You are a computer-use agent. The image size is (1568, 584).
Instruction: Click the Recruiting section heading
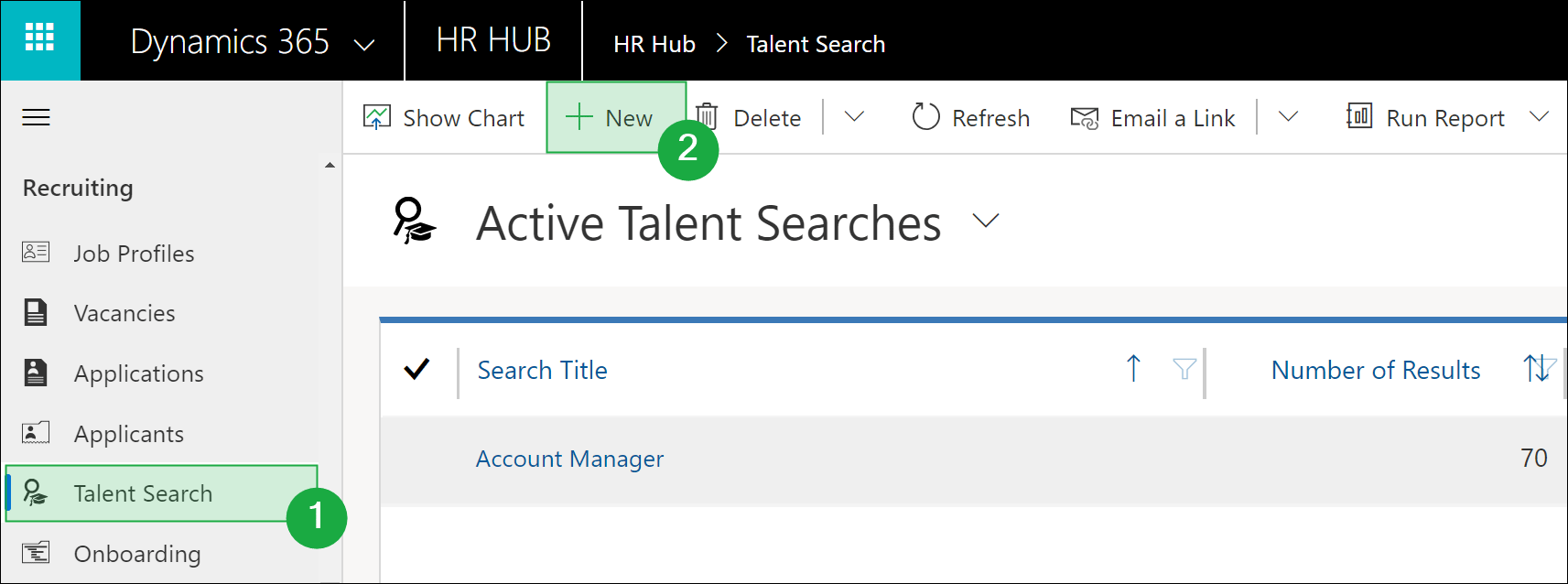(78, 188)
